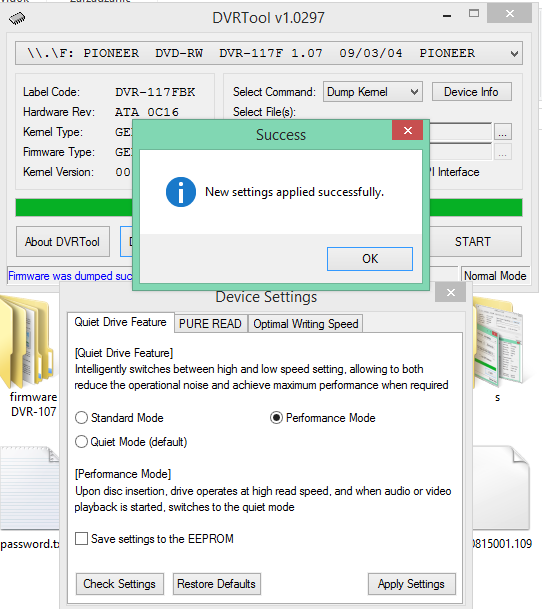Open the folder with screenshot thumbnails

tap(498, 344)
